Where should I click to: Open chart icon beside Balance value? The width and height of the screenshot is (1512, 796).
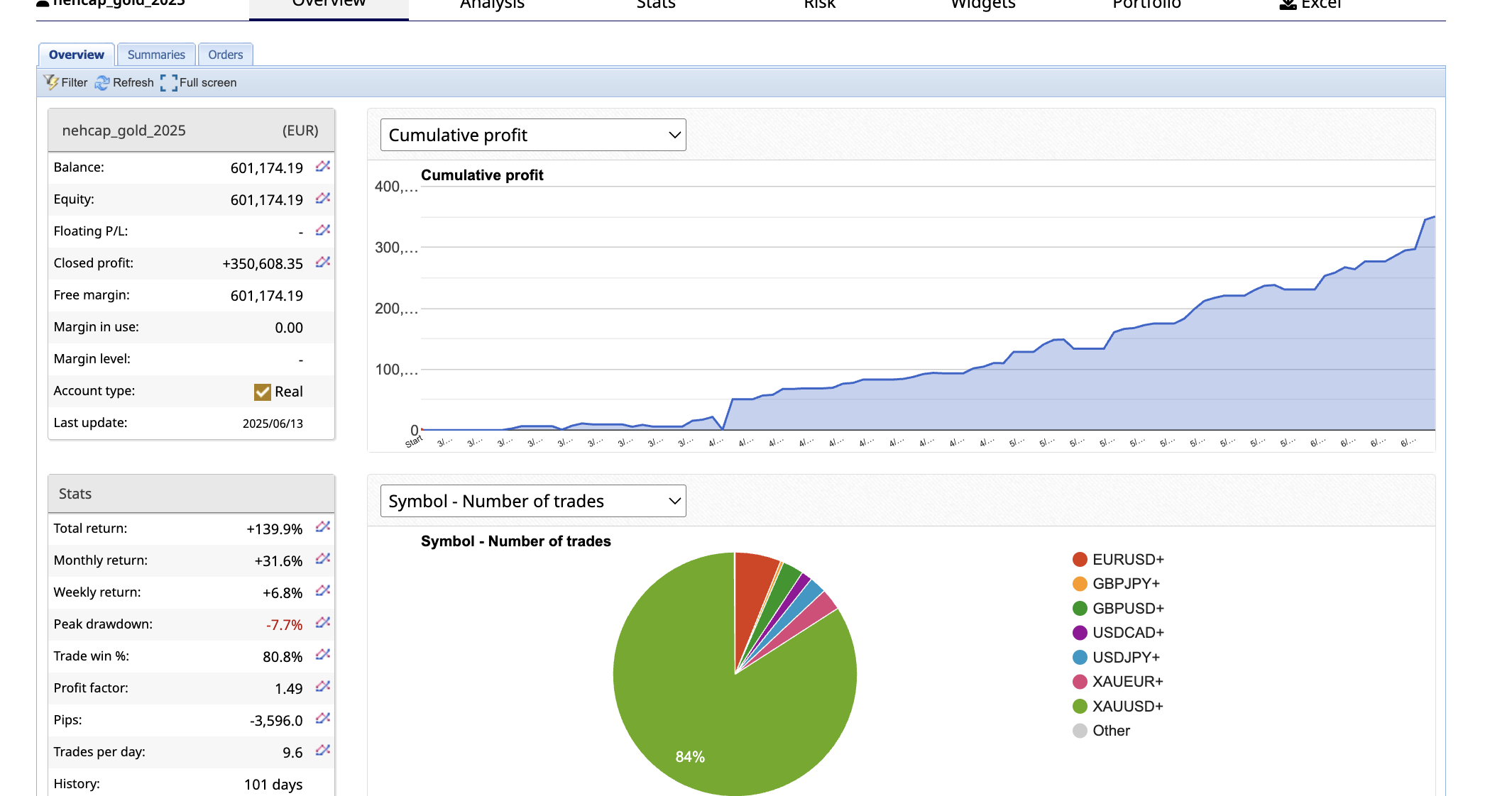pyautogui.click(x=323, y=167)
